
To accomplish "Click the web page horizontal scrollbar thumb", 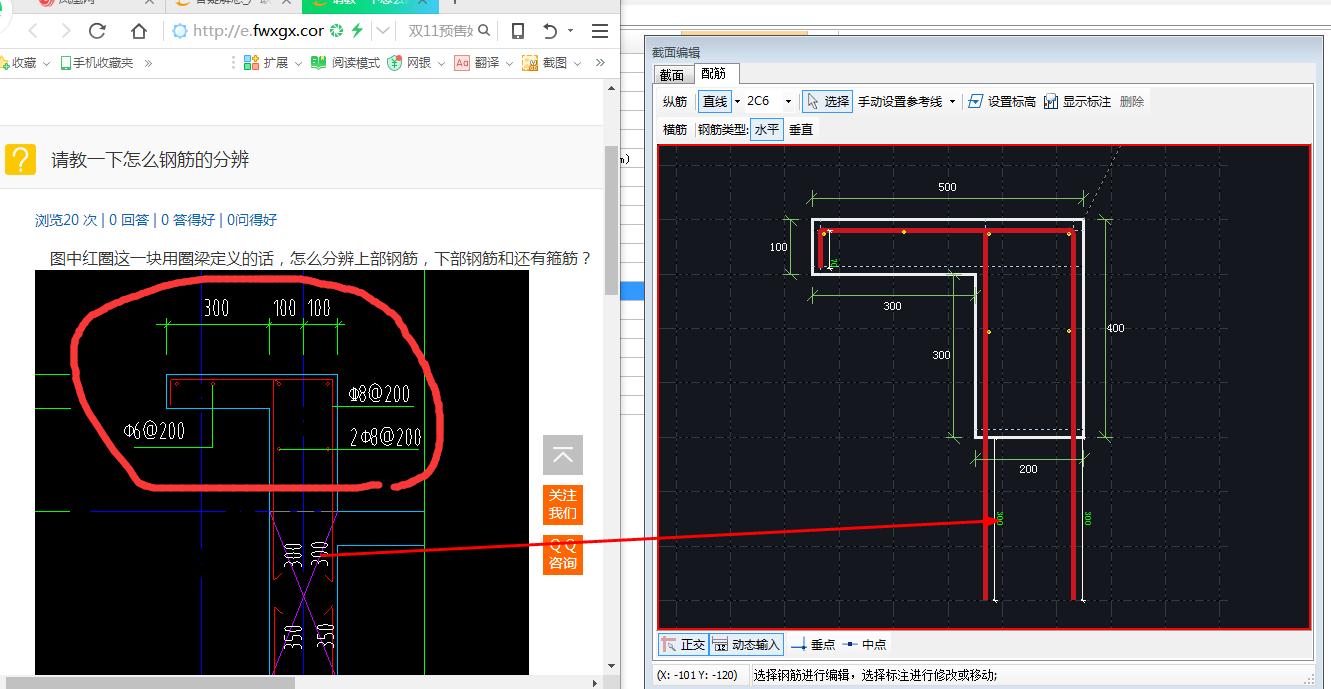I will (148, 683).
